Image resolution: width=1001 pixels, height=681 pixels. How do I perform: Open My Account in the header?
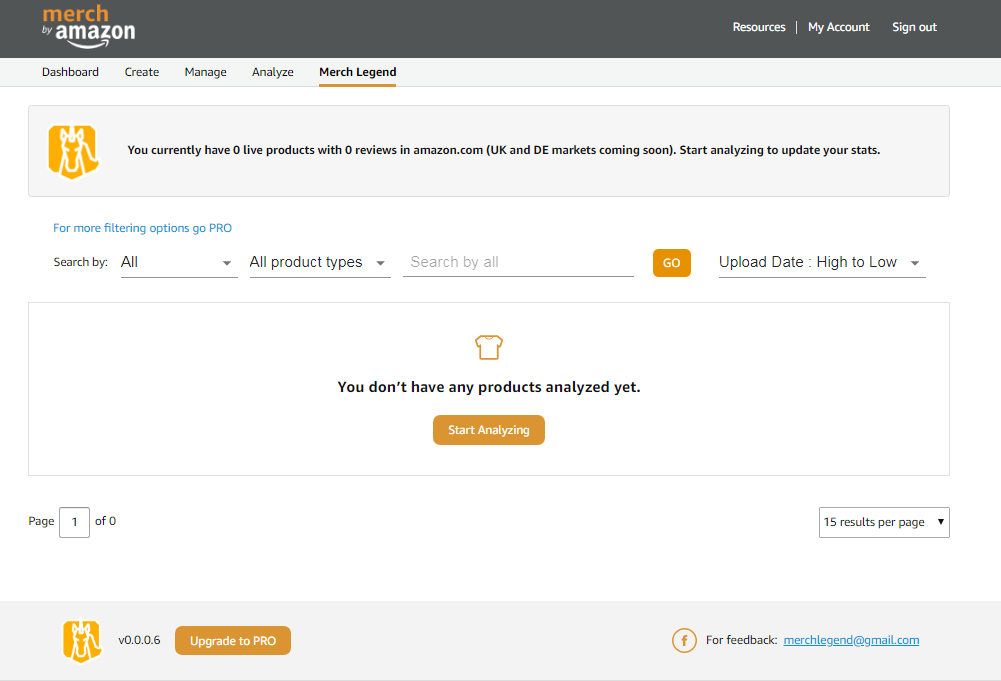[x=839, y=27]
